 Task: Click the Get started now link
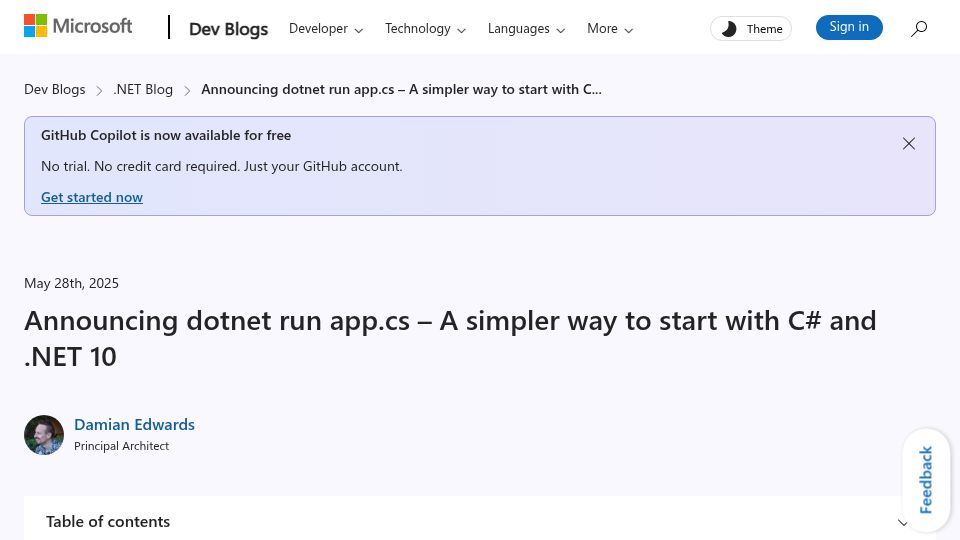click(92, 197)
